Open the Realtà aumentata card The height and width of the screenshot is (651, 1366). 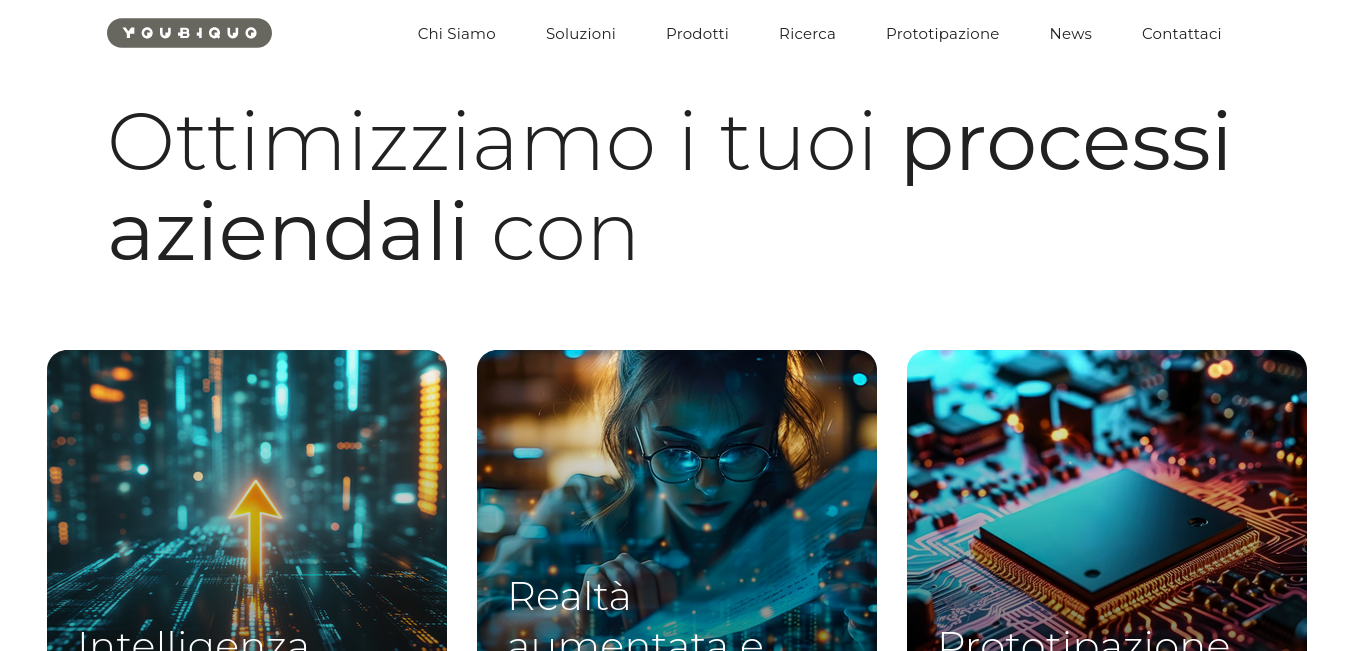tap(677, 500)
